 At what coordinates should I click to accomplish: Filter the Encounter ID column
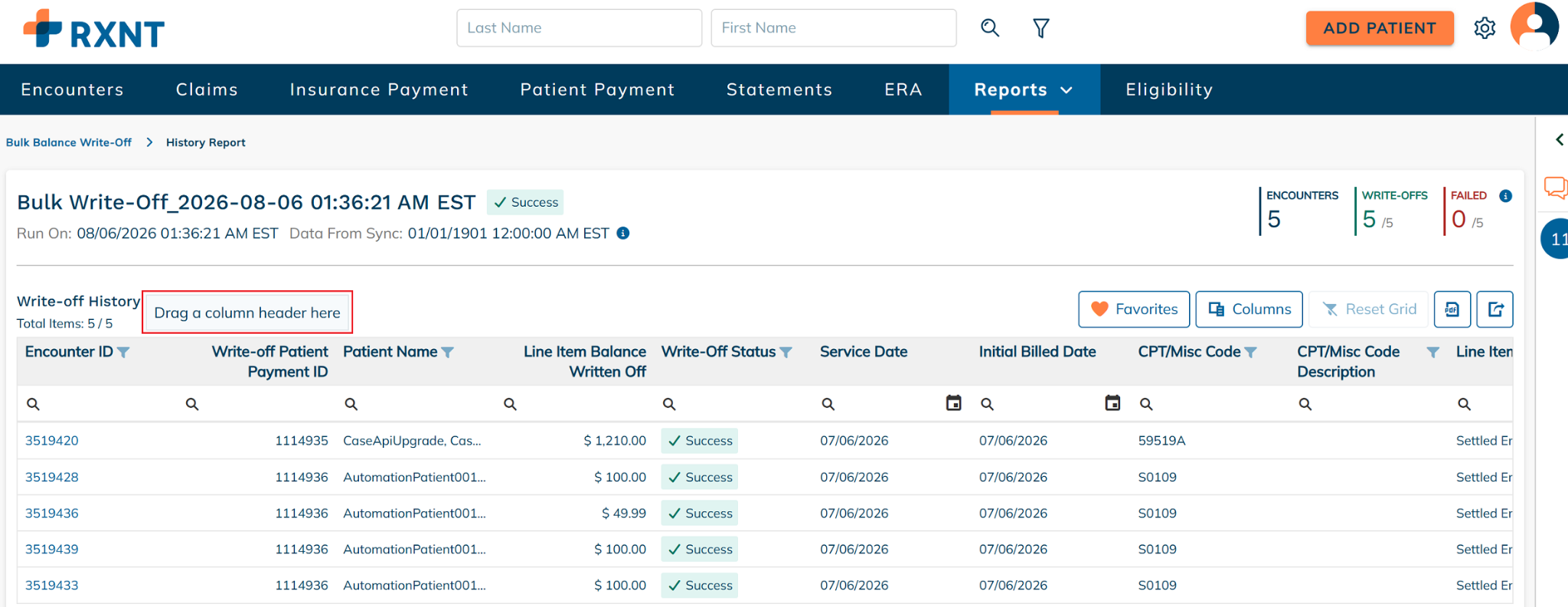pyautogui.click(x=123, y=352)
